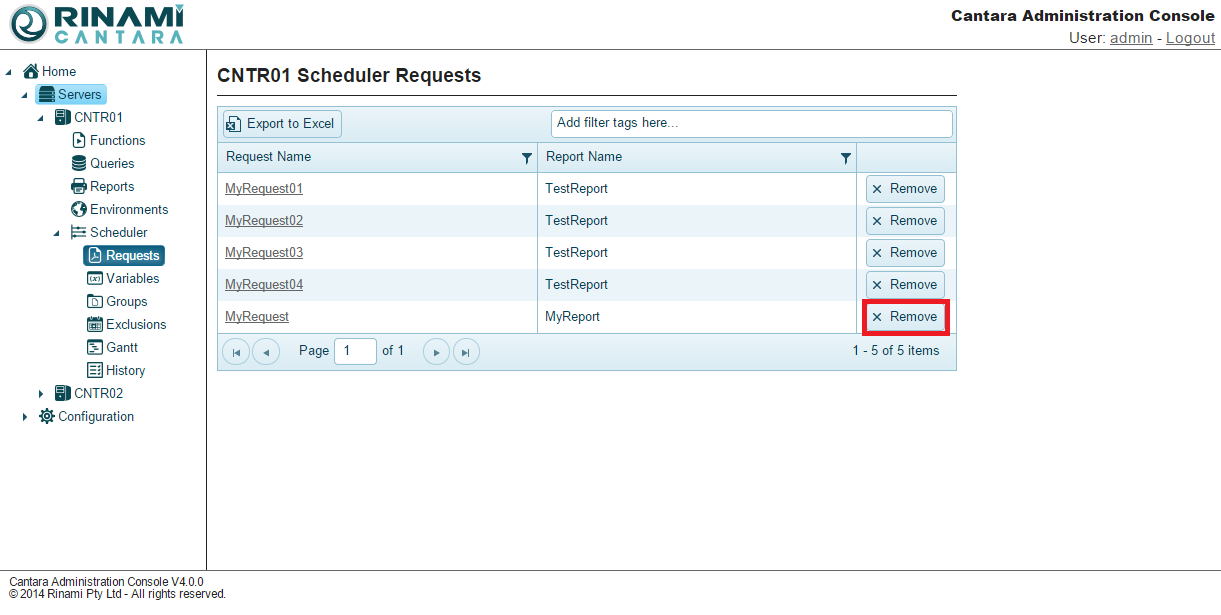Click the Gantt chart icon
Viewport: 1221px width, 615px height.
coord(95,348)
